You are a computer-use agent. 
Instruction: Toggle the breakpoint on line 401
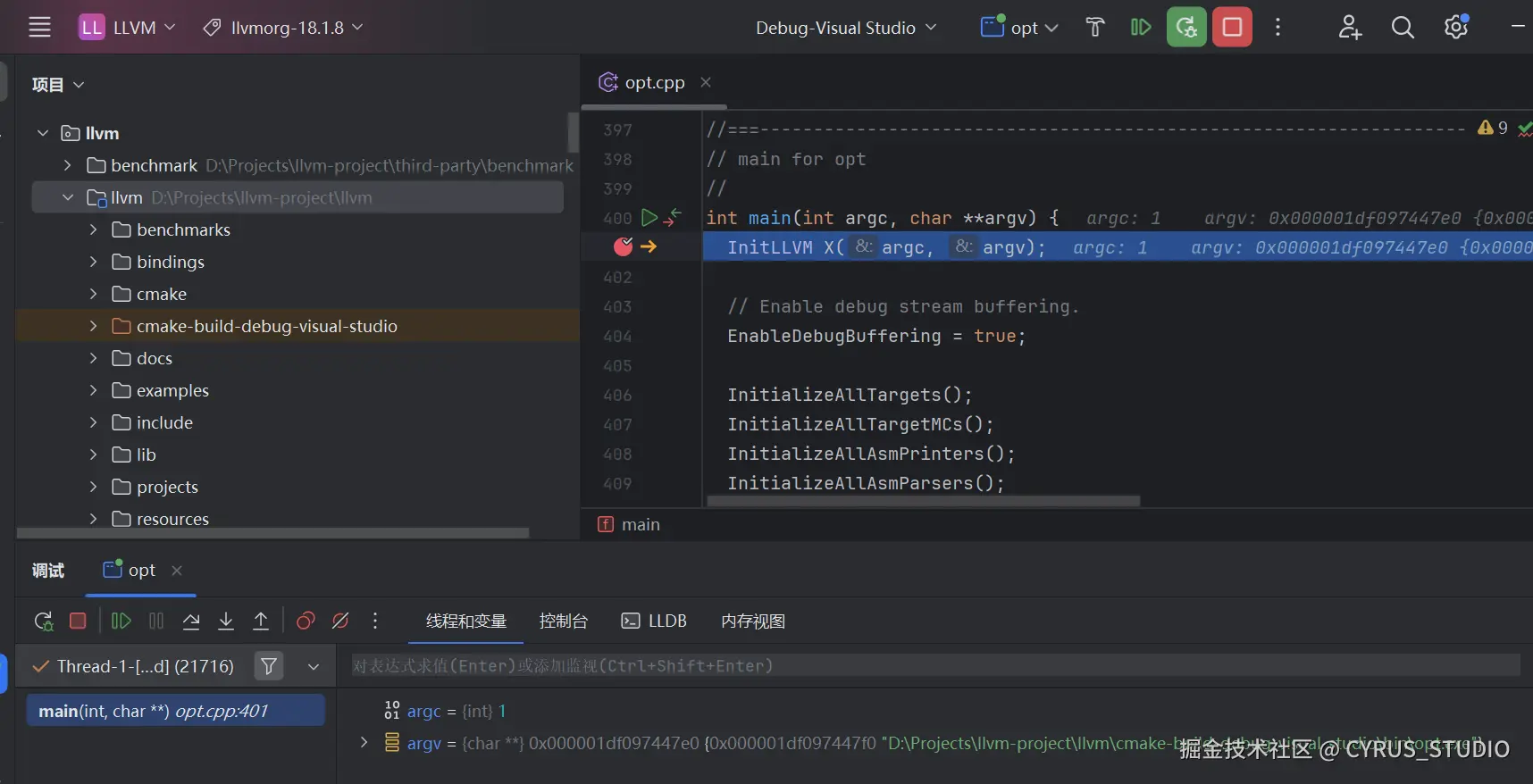coord(624,246)
